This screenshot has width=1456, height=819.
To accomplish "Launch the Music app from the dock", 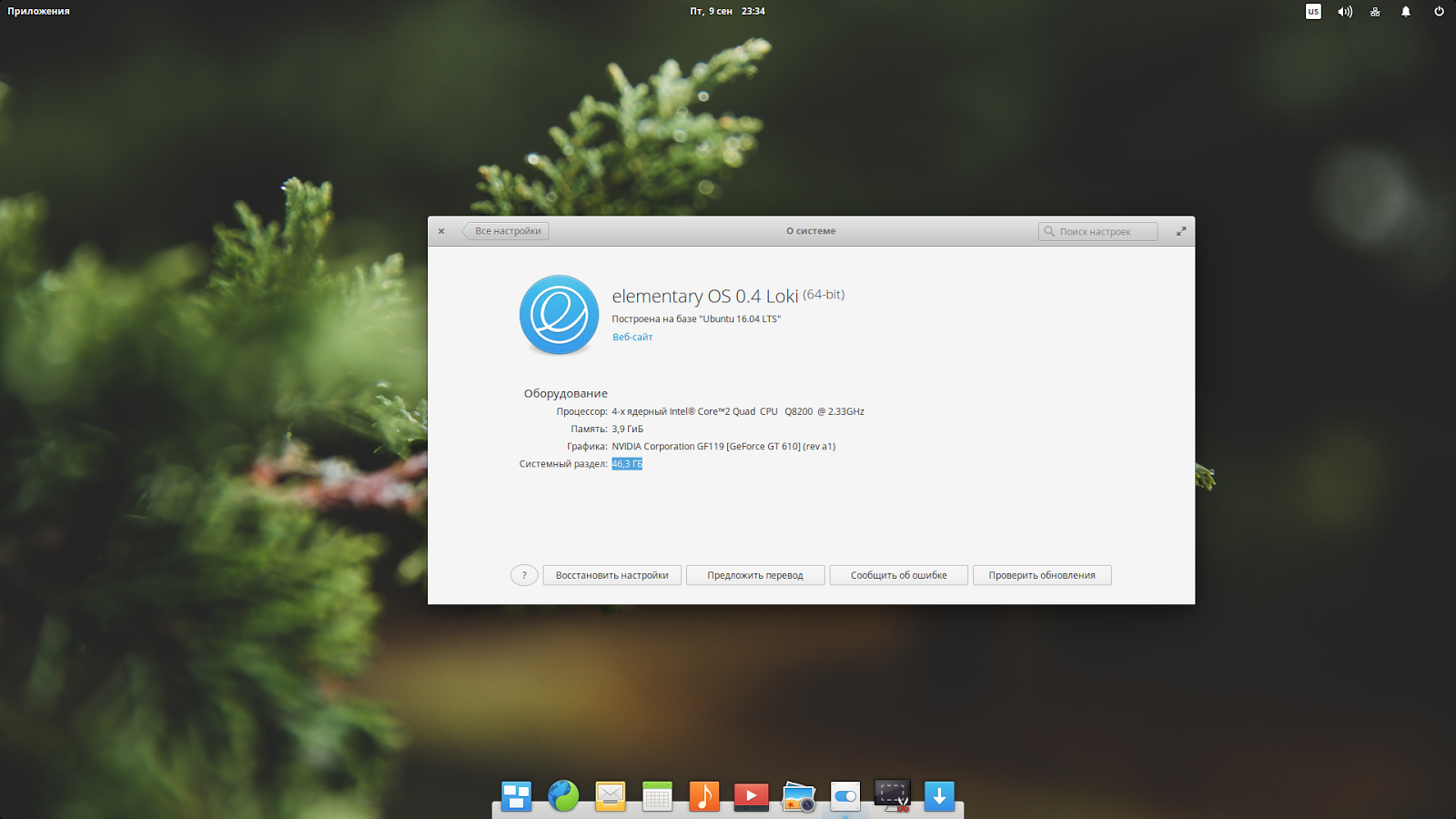I will [704, 796].
